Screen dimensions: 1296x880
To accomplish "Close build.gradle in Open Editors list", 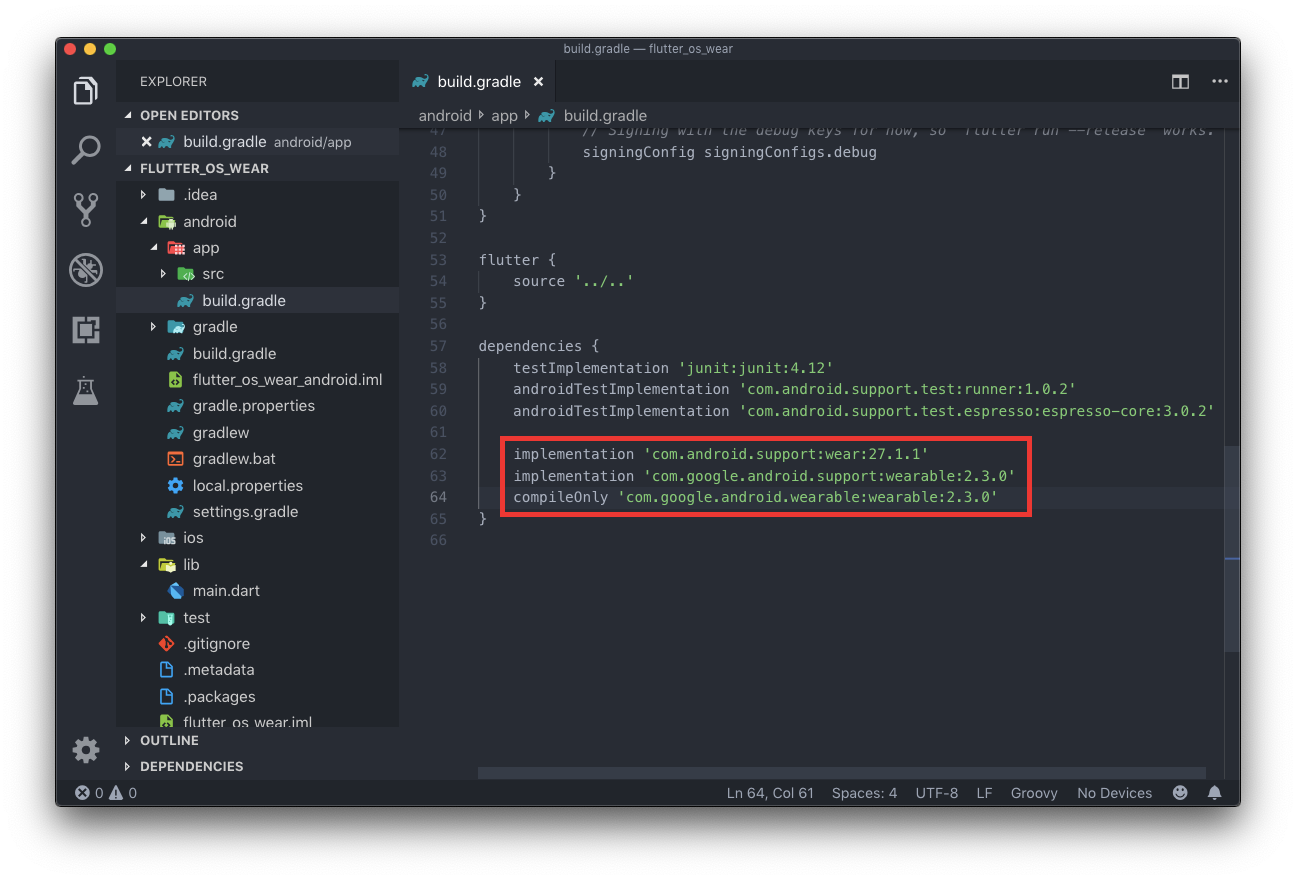I will (x=146, y=142).
